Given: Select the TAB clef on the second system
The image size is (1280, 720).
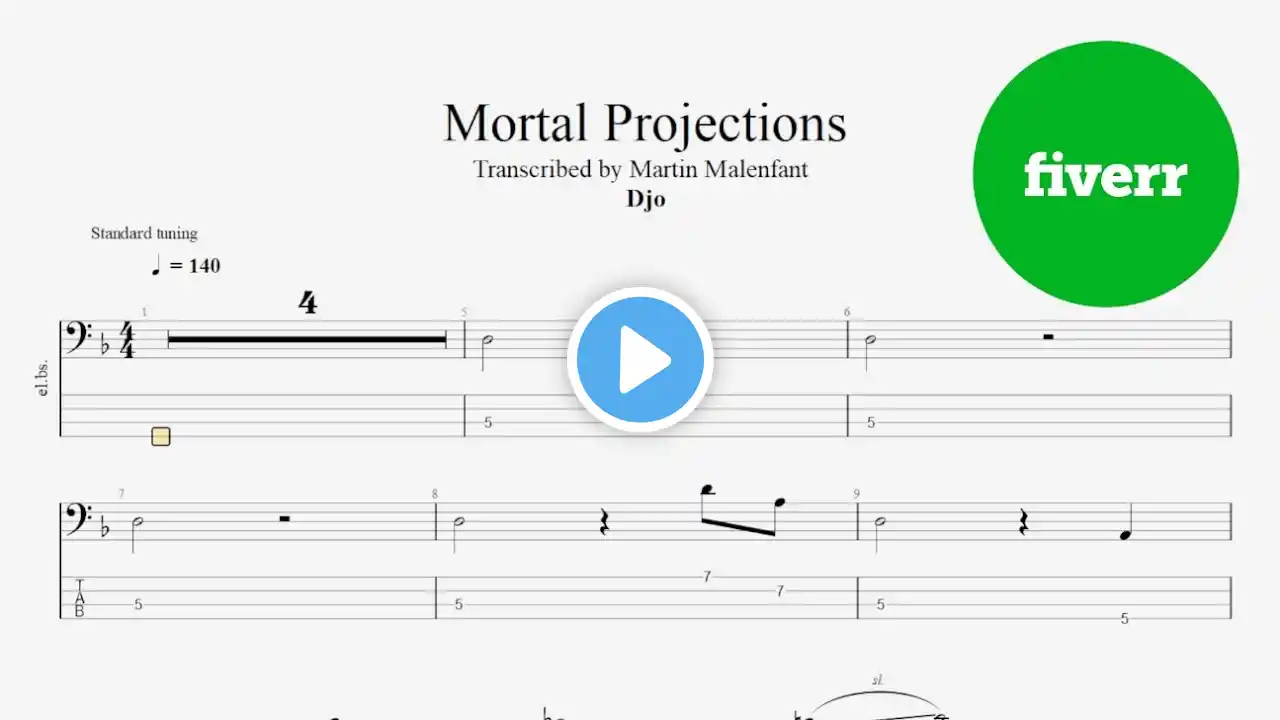Looking at the screenshot, I should (x=80, y=598).
